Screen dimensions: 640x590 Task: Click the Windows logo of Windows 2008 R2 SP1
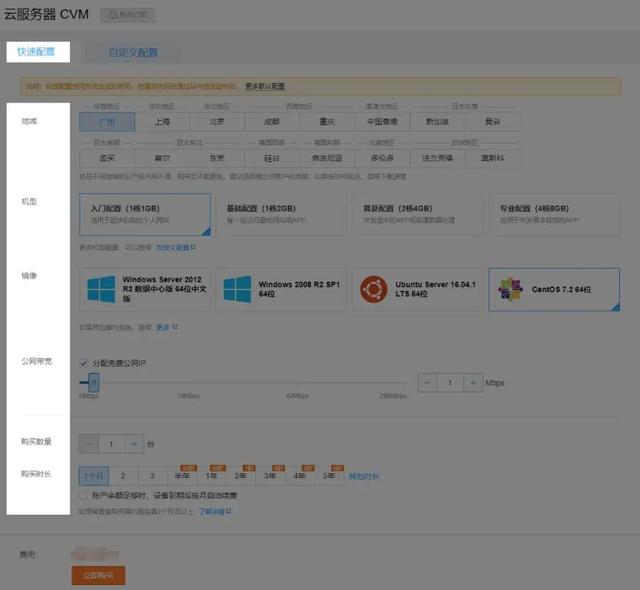(x=238, y=289)
